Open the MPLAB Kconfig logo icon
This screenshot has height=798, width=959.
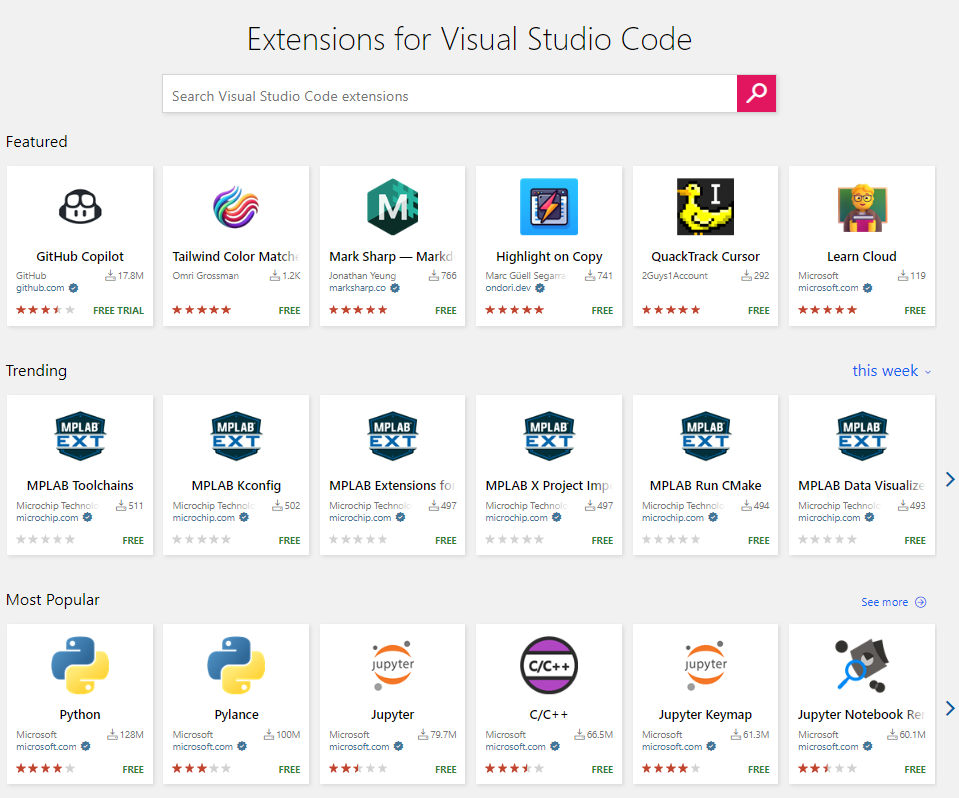coord(236,436)
